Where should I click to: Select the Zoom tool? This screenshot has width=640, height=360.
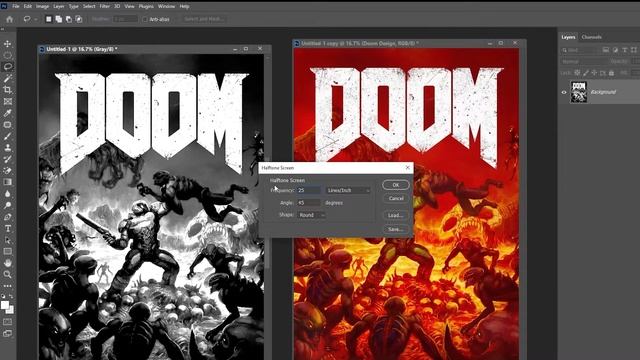tap(7, 274)
